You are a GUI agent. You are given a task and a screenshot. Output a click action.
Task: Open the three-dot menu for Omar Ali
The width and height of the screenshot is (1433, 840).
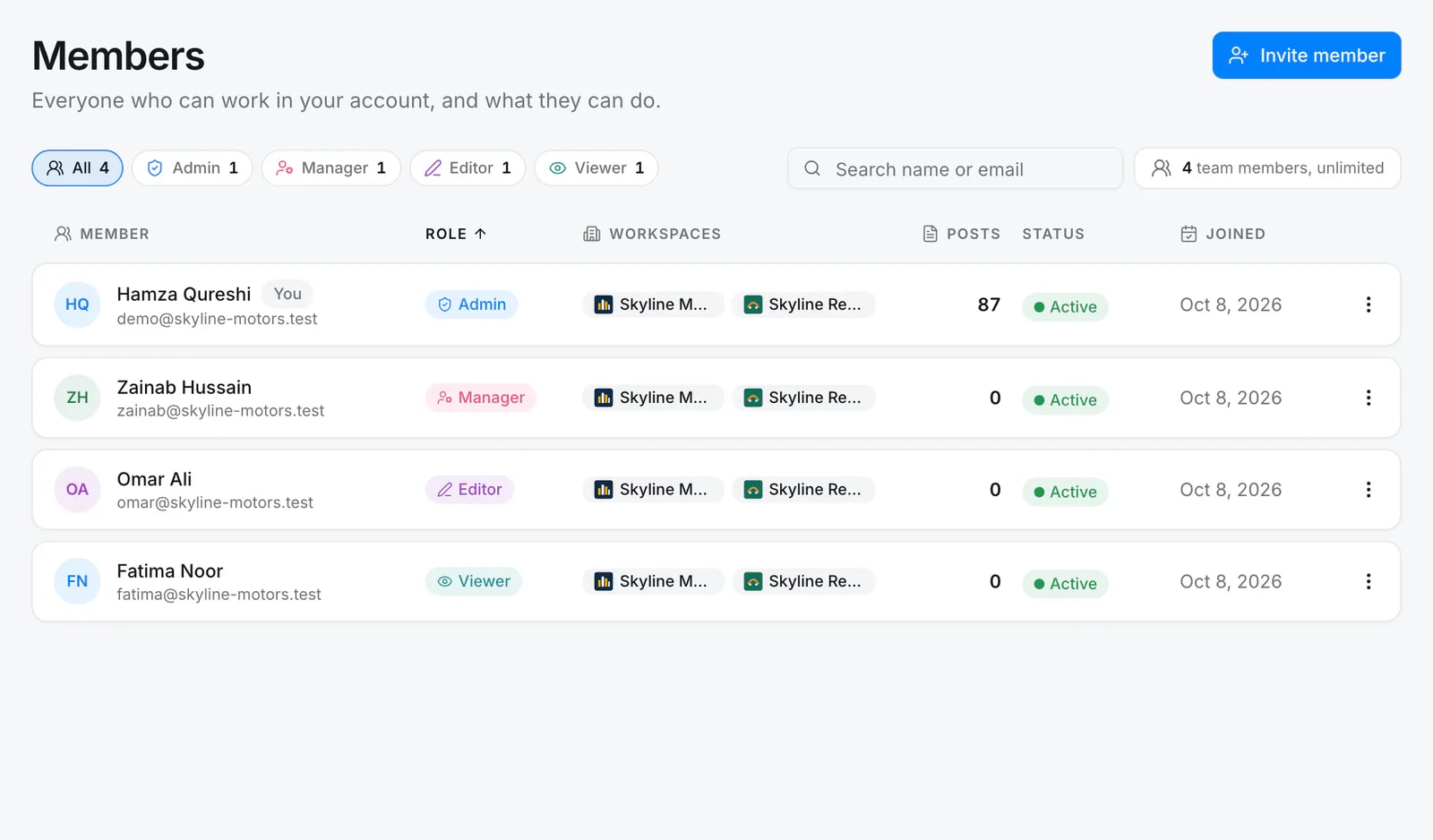(1368, 490)
